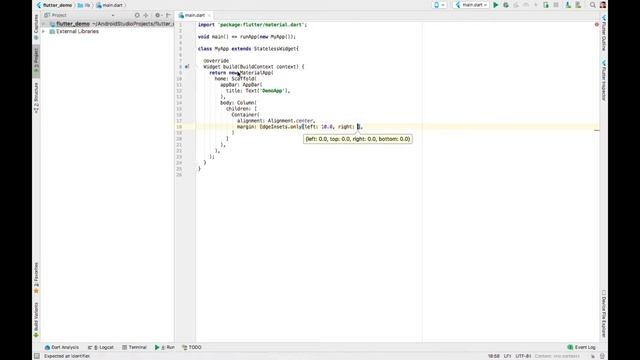This screenshot has height=360, width=640.
Task: Click the cursor position indicator in status bar
Action: coord(493,356)
